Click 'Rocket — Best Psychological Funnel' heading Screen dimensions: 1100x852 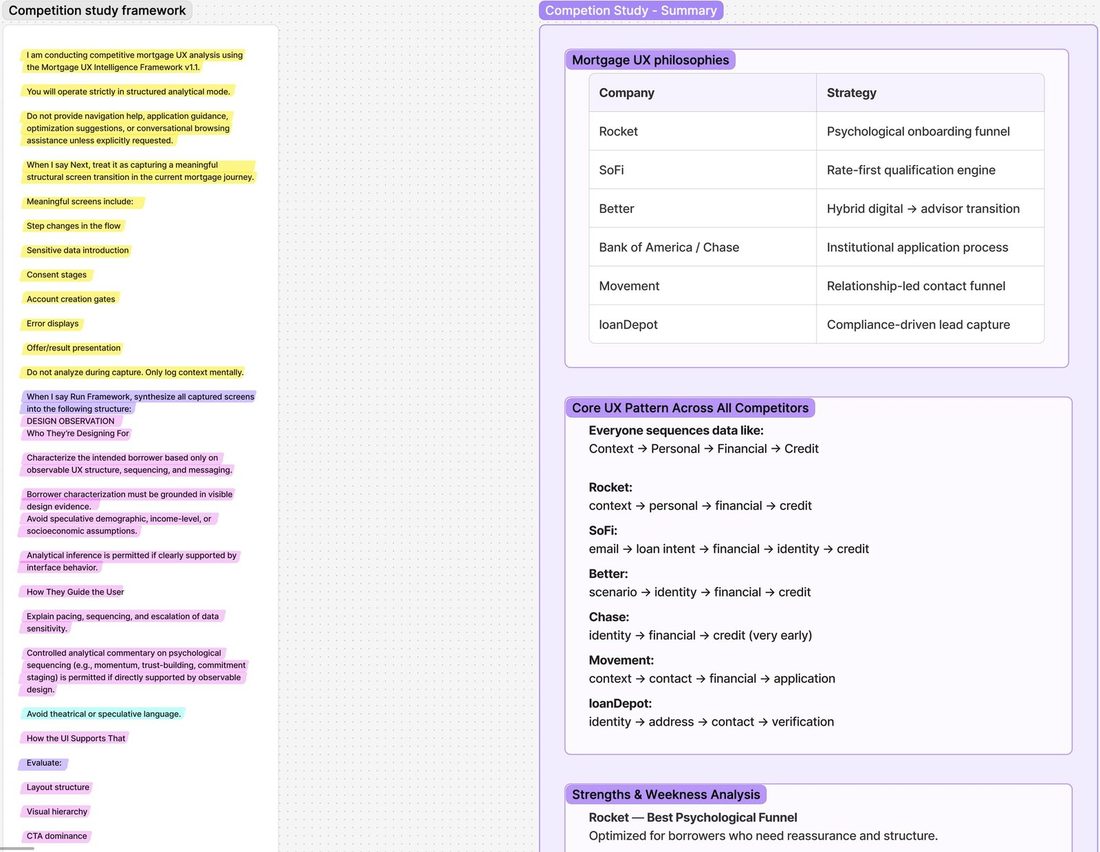point(692,818)
